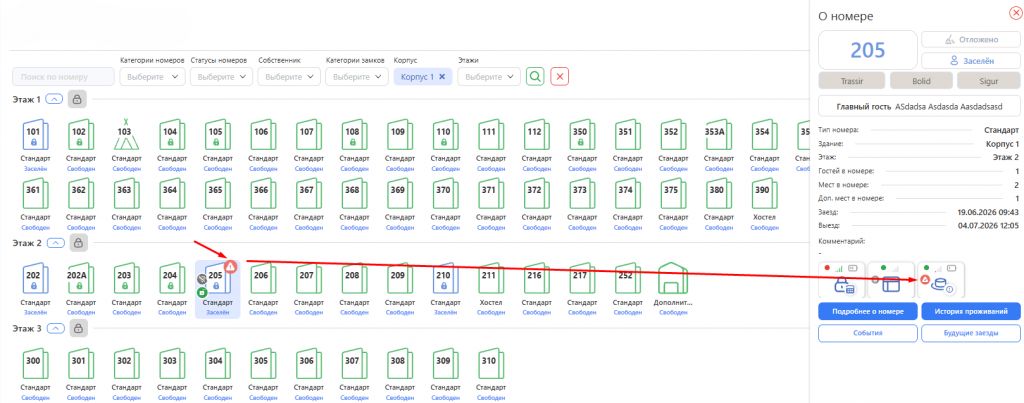Open Этажи dropdown
The width and height of the screenshot is (1024, 403).
click(489, 76)
